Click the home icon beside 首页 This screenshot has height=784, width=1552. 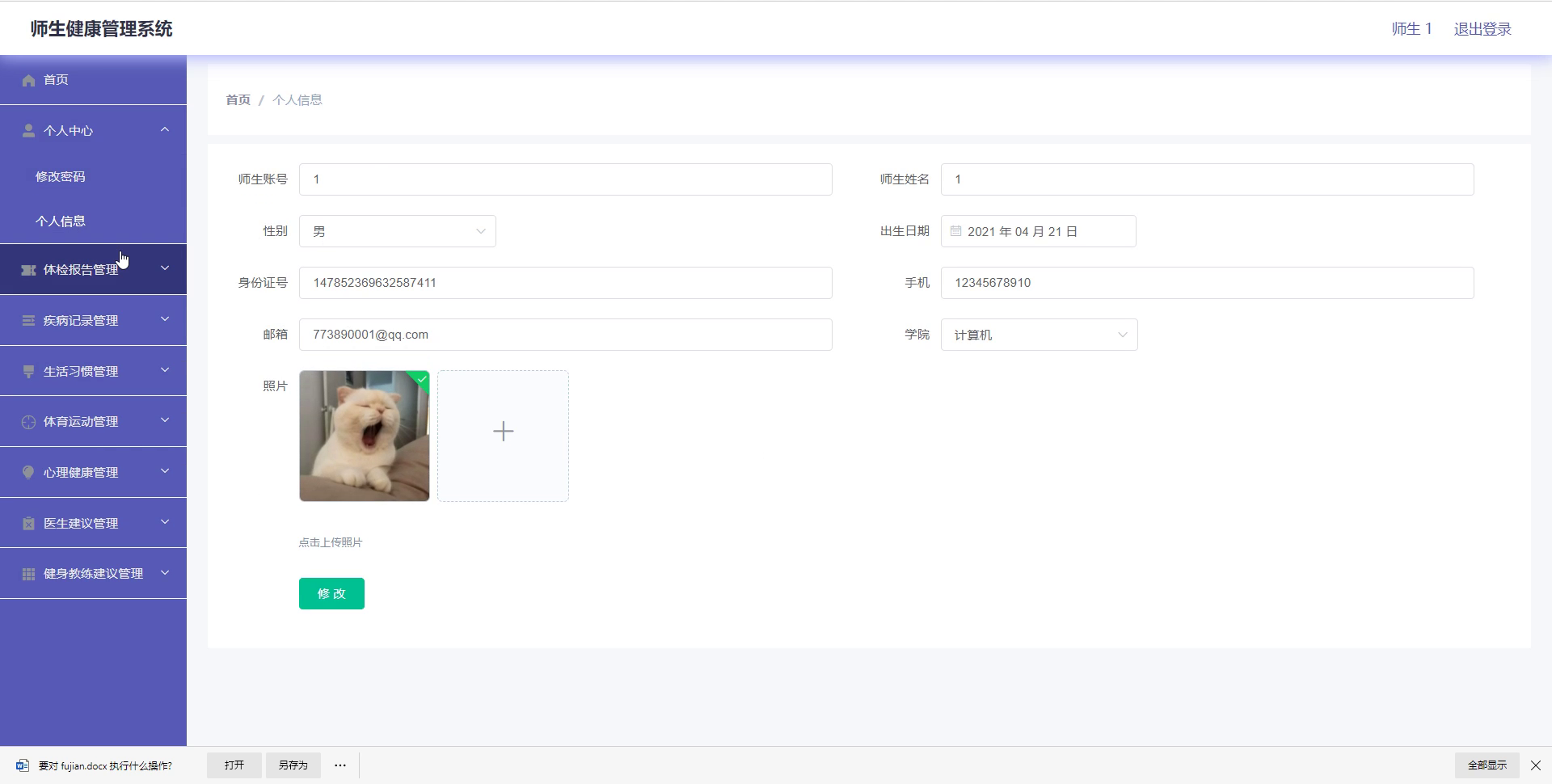(29, 80)
